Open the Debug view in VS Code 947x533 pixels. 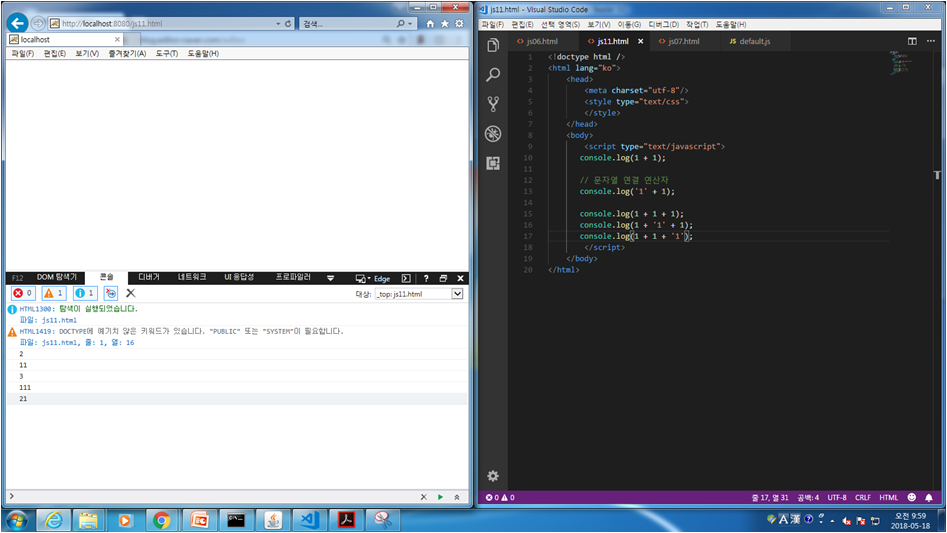(493, 133)
